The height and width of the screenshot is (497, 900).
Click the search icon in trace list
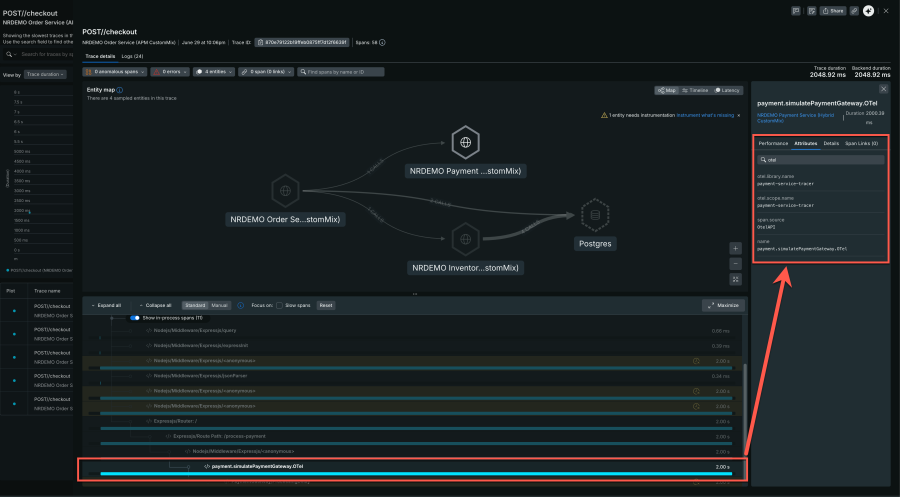(9, 55)
